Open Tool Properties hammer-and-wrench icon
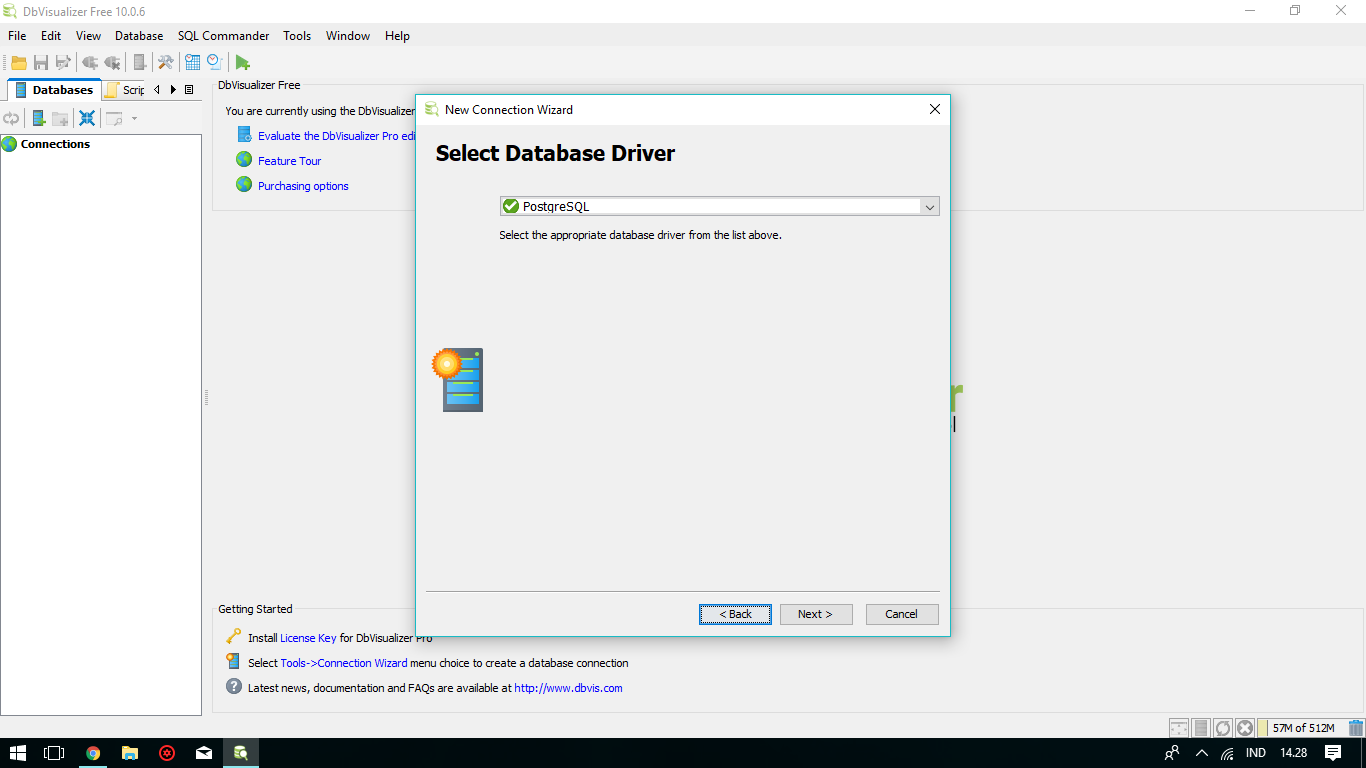 [x=166, y=62]
